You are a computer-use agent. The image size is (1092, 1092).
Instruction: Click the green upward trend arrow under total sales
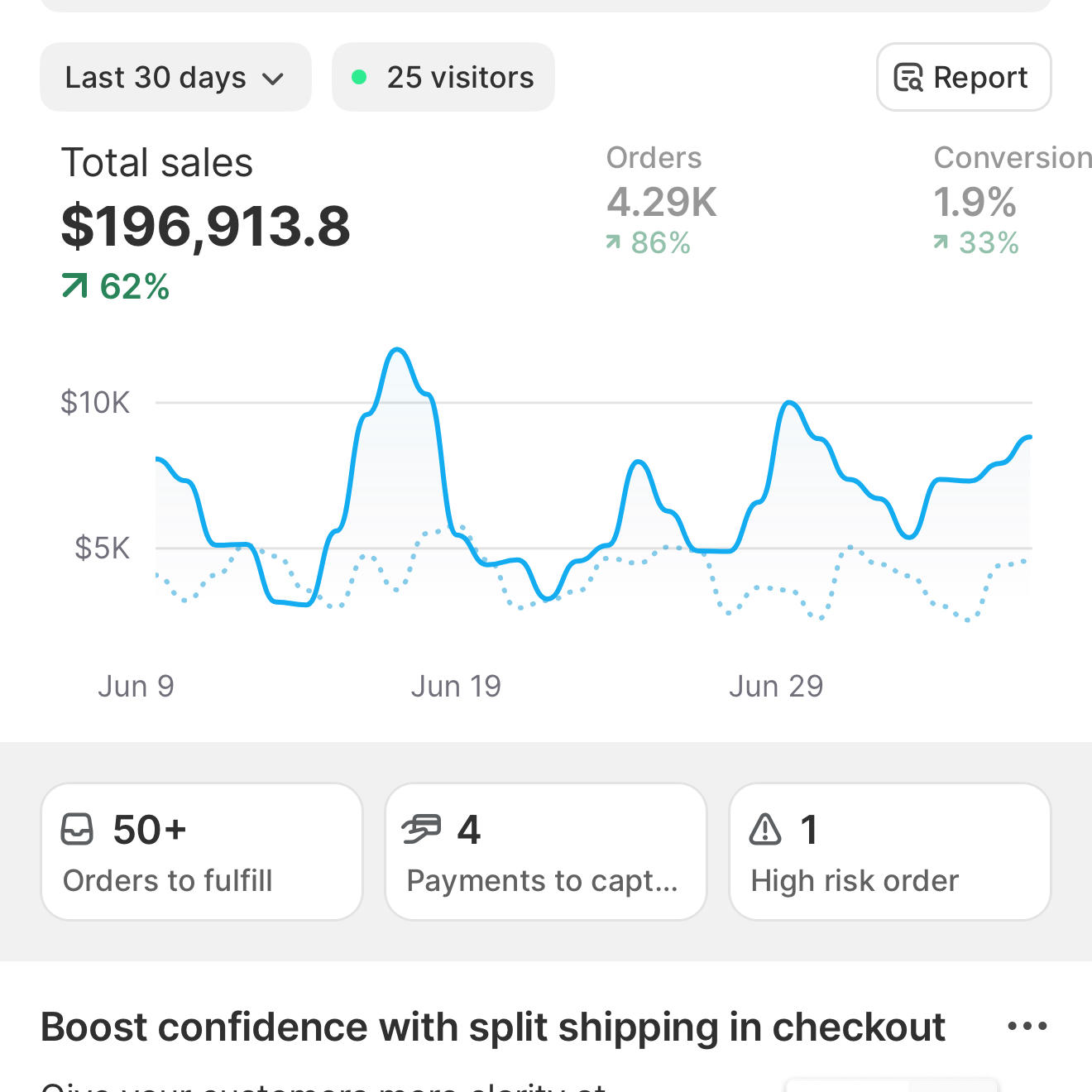(75, 285)
